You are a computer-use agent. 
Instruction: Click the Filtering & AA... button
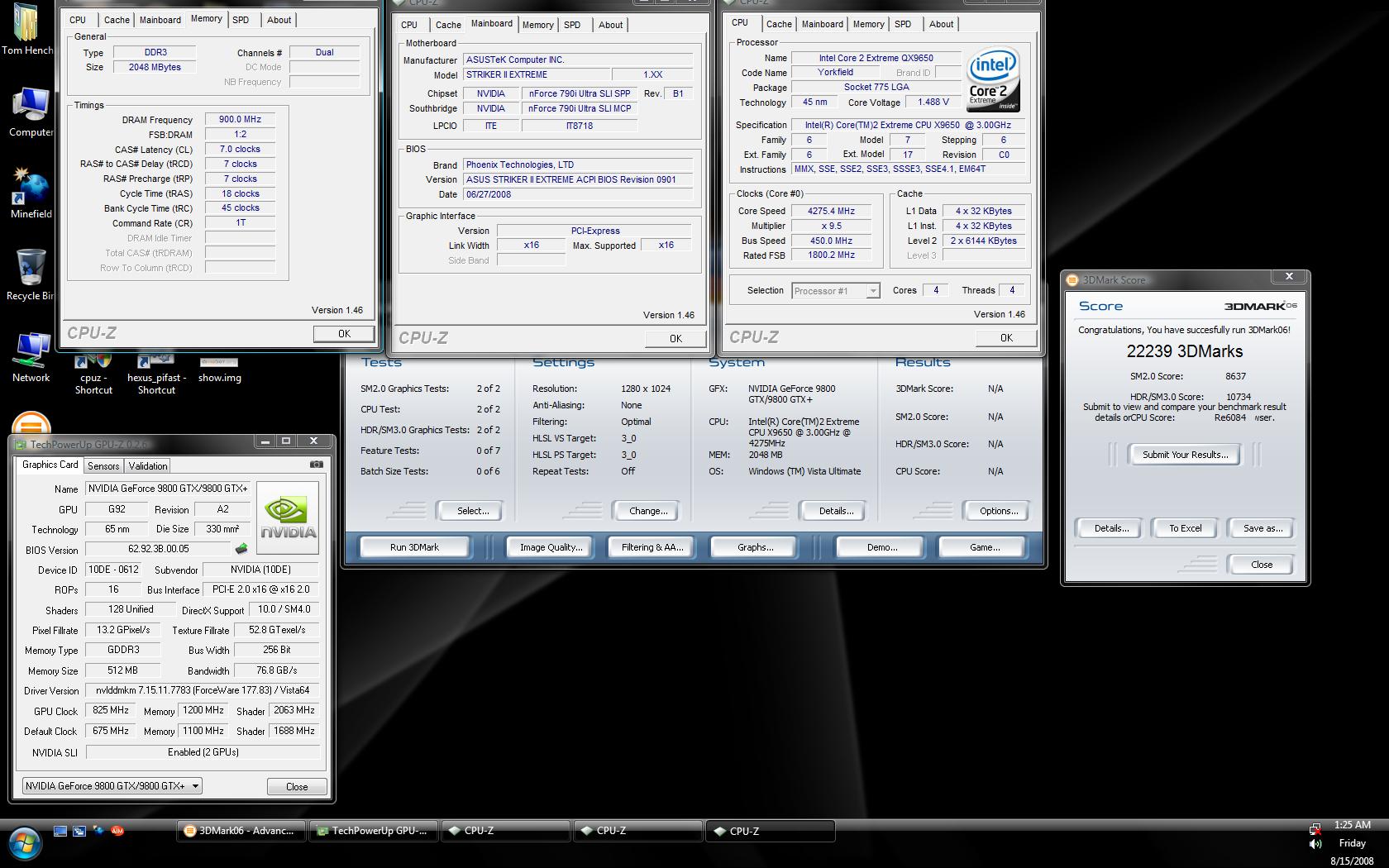coord(652,547)
